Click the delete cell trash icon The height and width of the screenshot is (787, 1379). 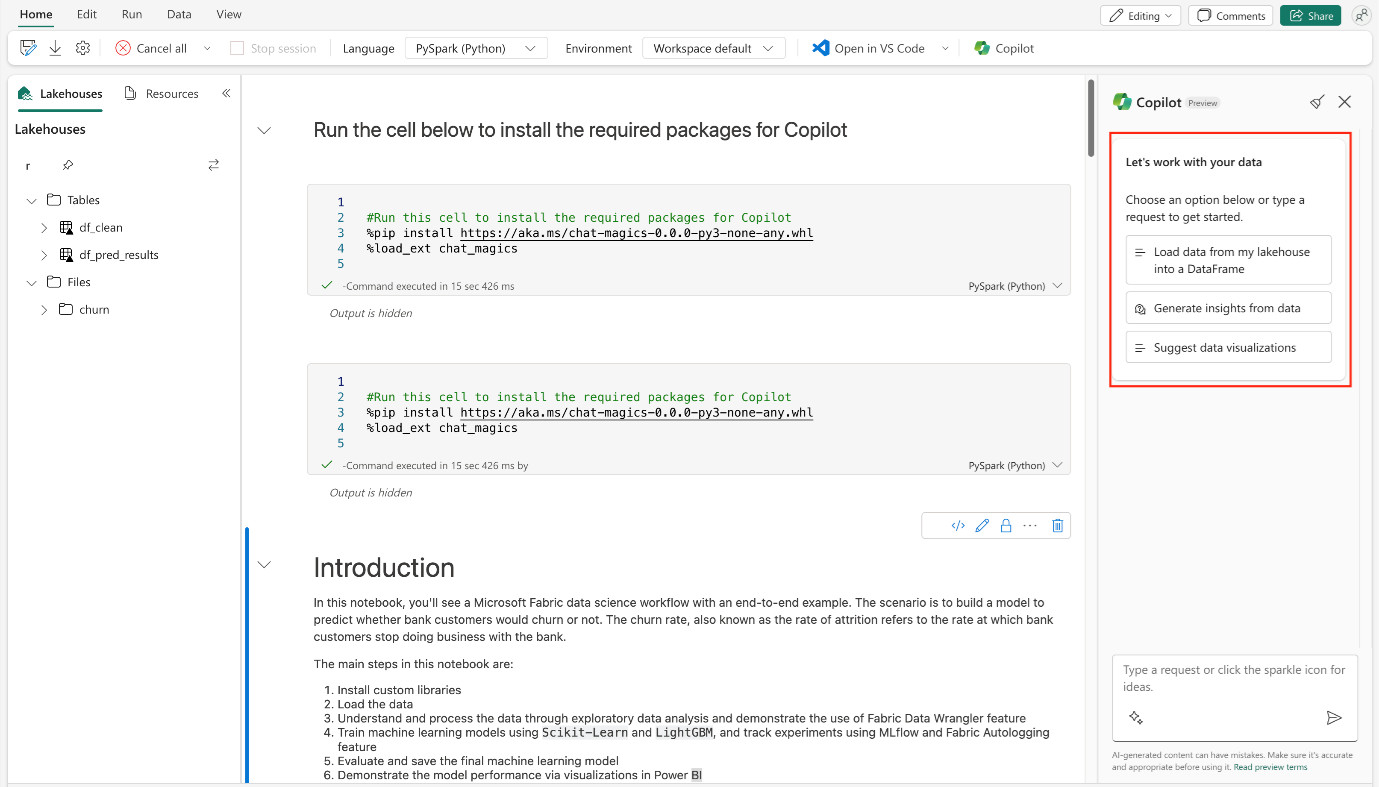(x=1057, y=525)
